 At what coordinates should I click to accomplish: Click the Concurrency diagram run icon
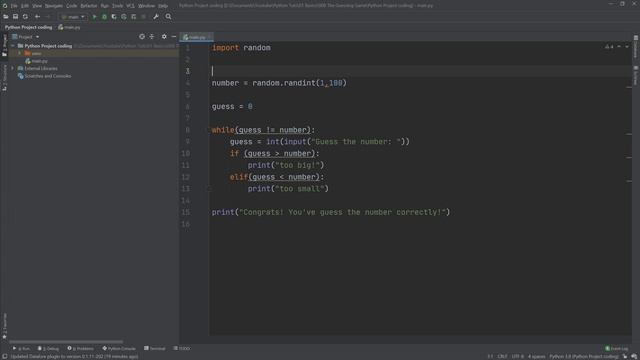(x=133, y=17)
